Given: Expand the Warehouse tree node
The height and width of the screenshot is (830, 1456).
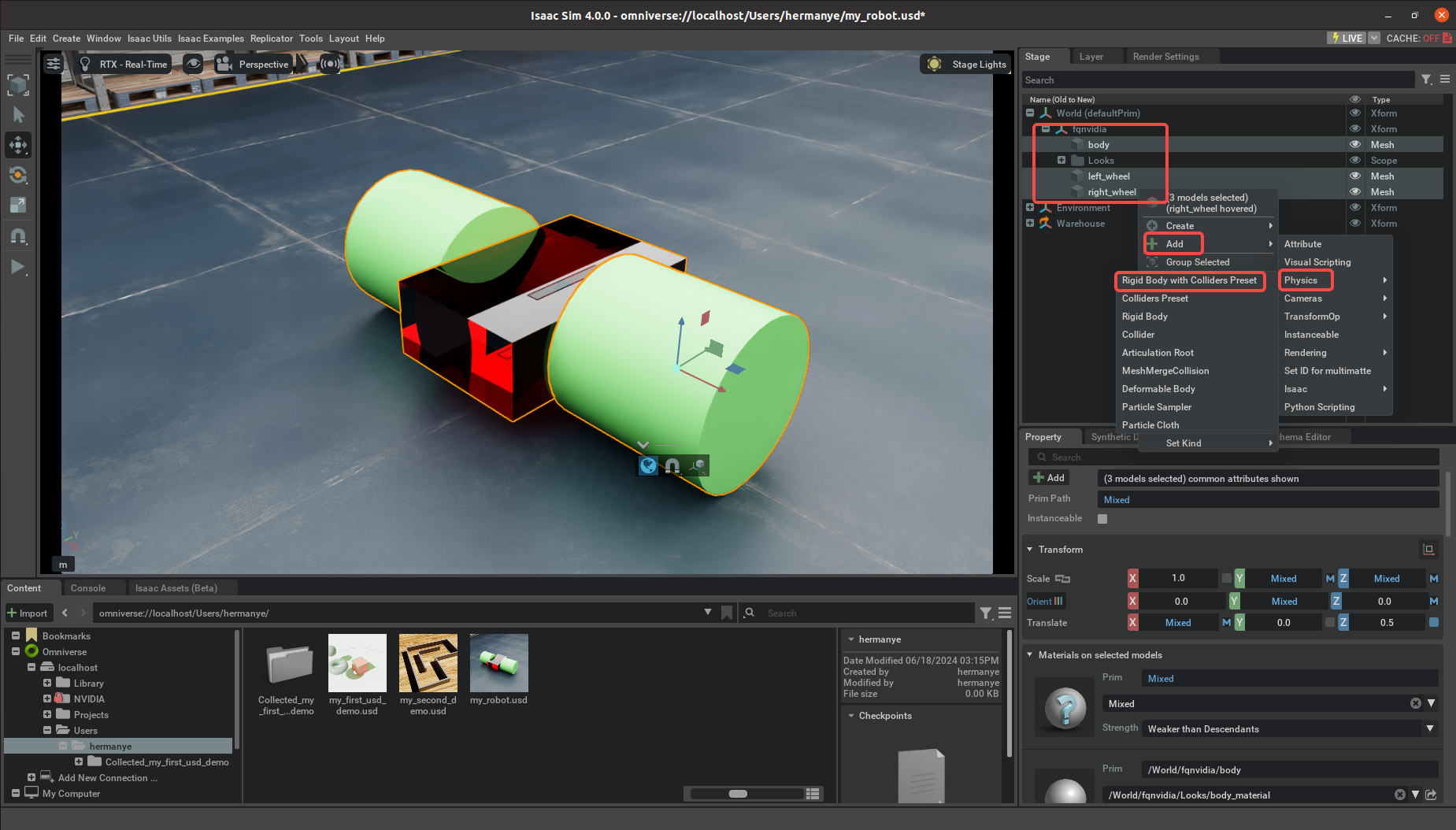Looking at the screenshot, I should click(x=1030, y=224).
